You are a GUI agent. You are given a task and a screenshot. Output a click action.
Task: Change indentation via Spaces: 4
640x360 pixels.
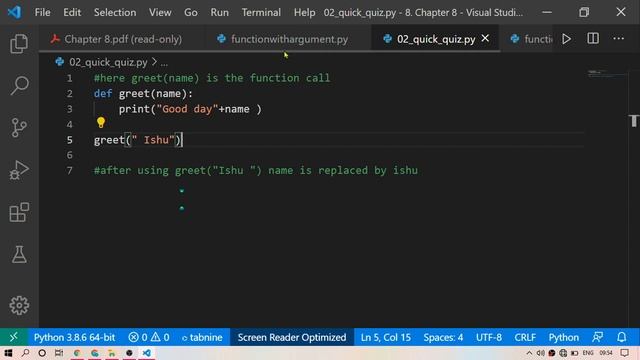(x=443, y=337)
